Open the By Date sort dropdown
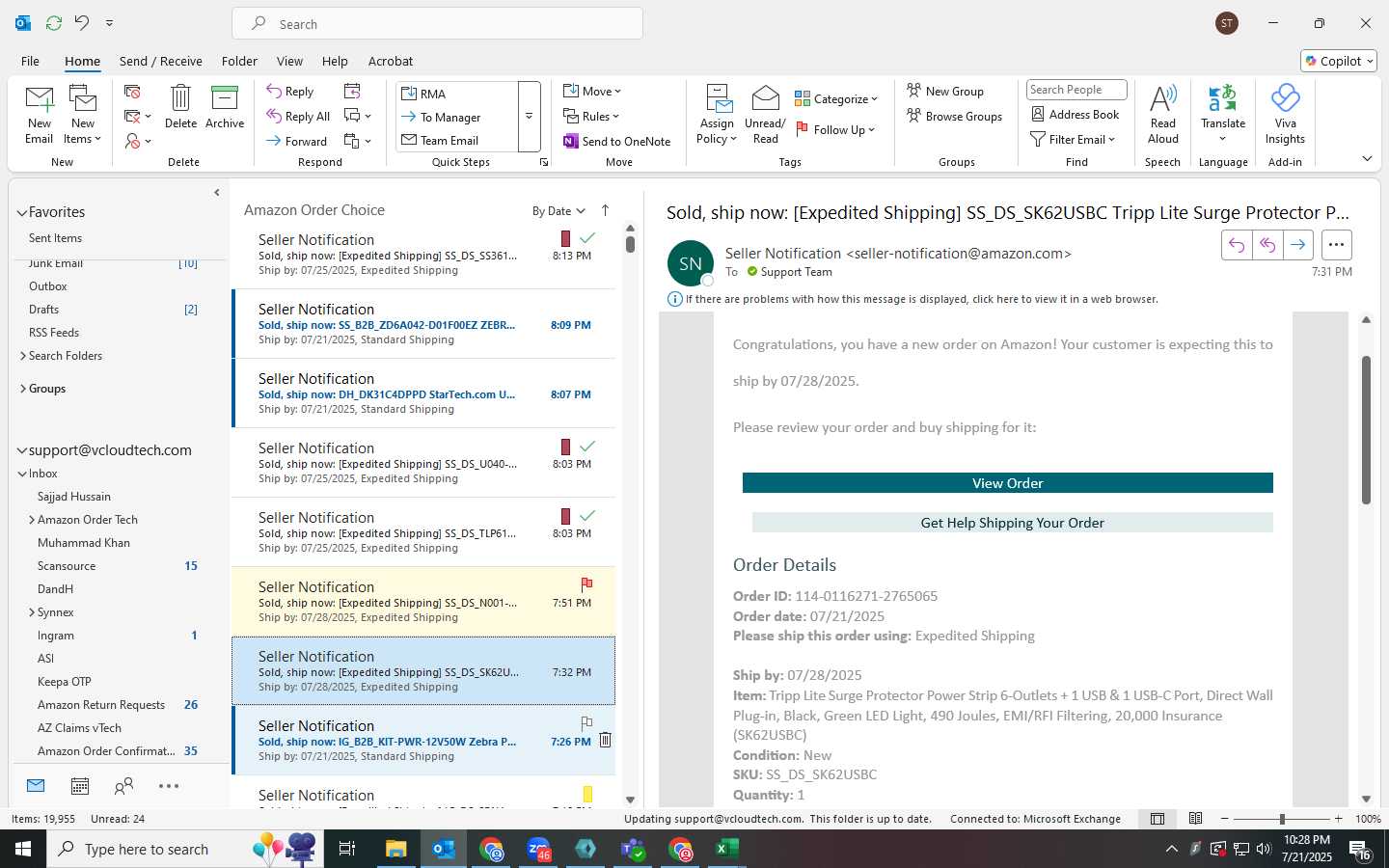This screenshot has height=868, width=1389. [x=558, y=211]
